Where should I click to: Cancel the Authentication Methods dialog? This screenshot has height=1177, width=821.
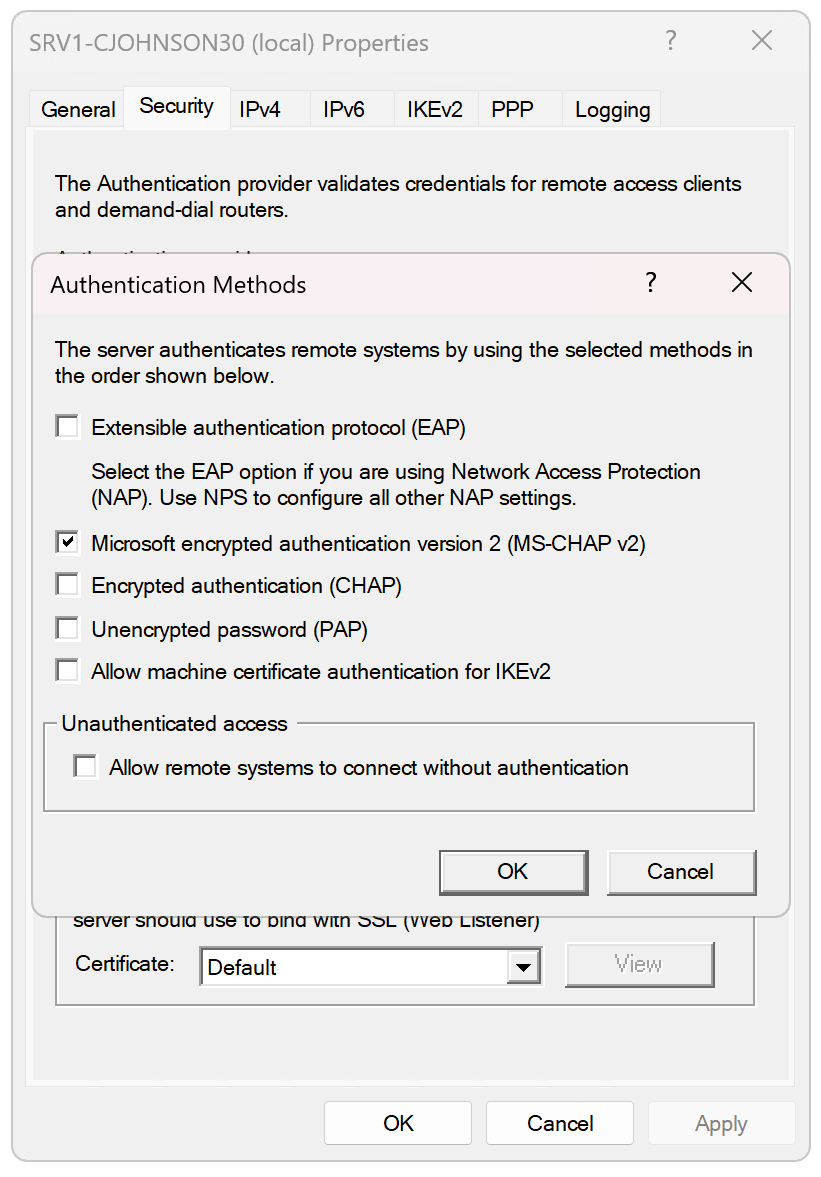[681, 871]
